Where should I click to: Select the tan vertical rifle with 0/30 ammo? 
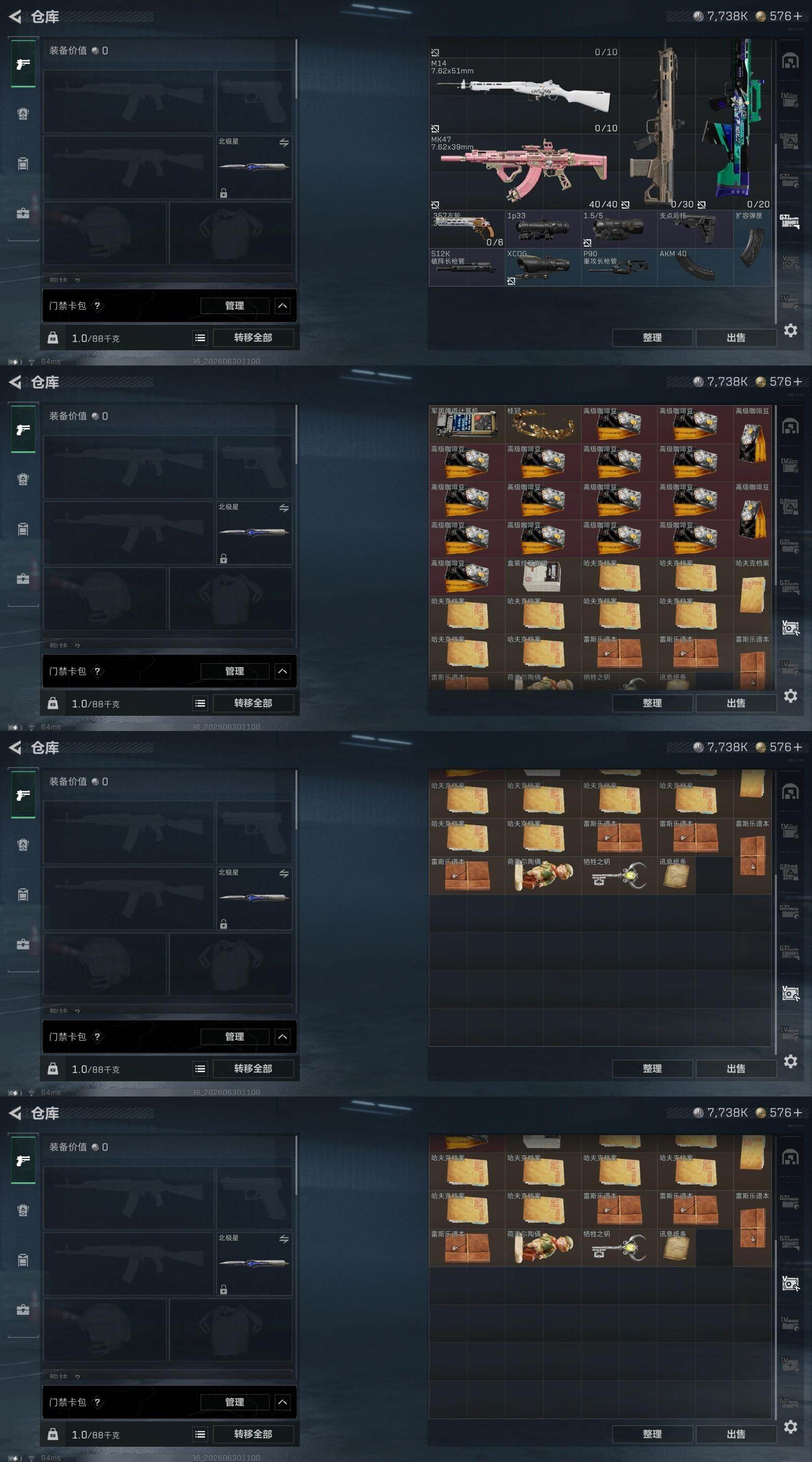coord(658,125)
